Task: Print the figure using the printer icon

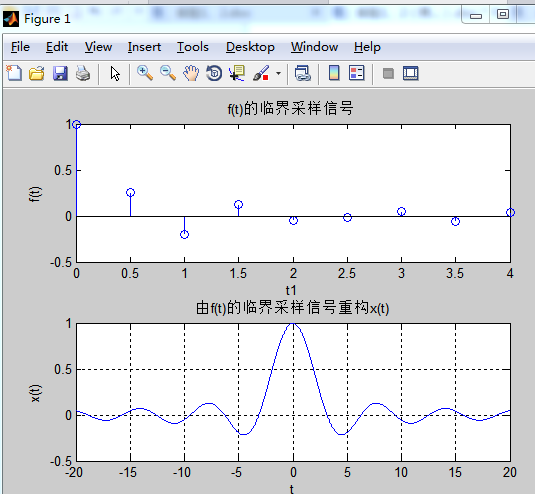Action: pos(83,73)
